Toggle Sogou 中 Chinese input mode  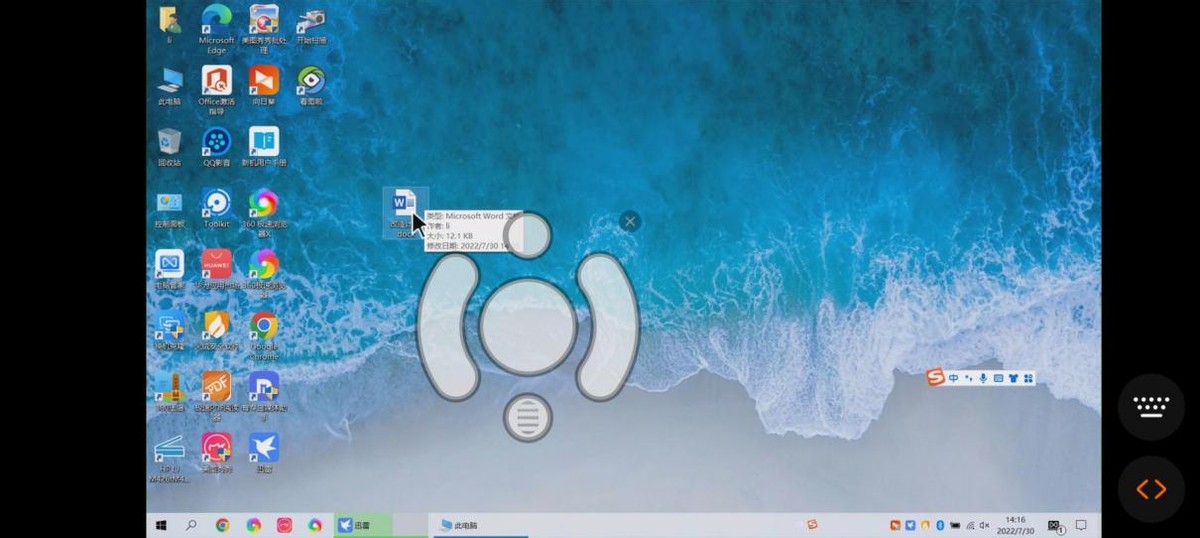coord(954,378)
